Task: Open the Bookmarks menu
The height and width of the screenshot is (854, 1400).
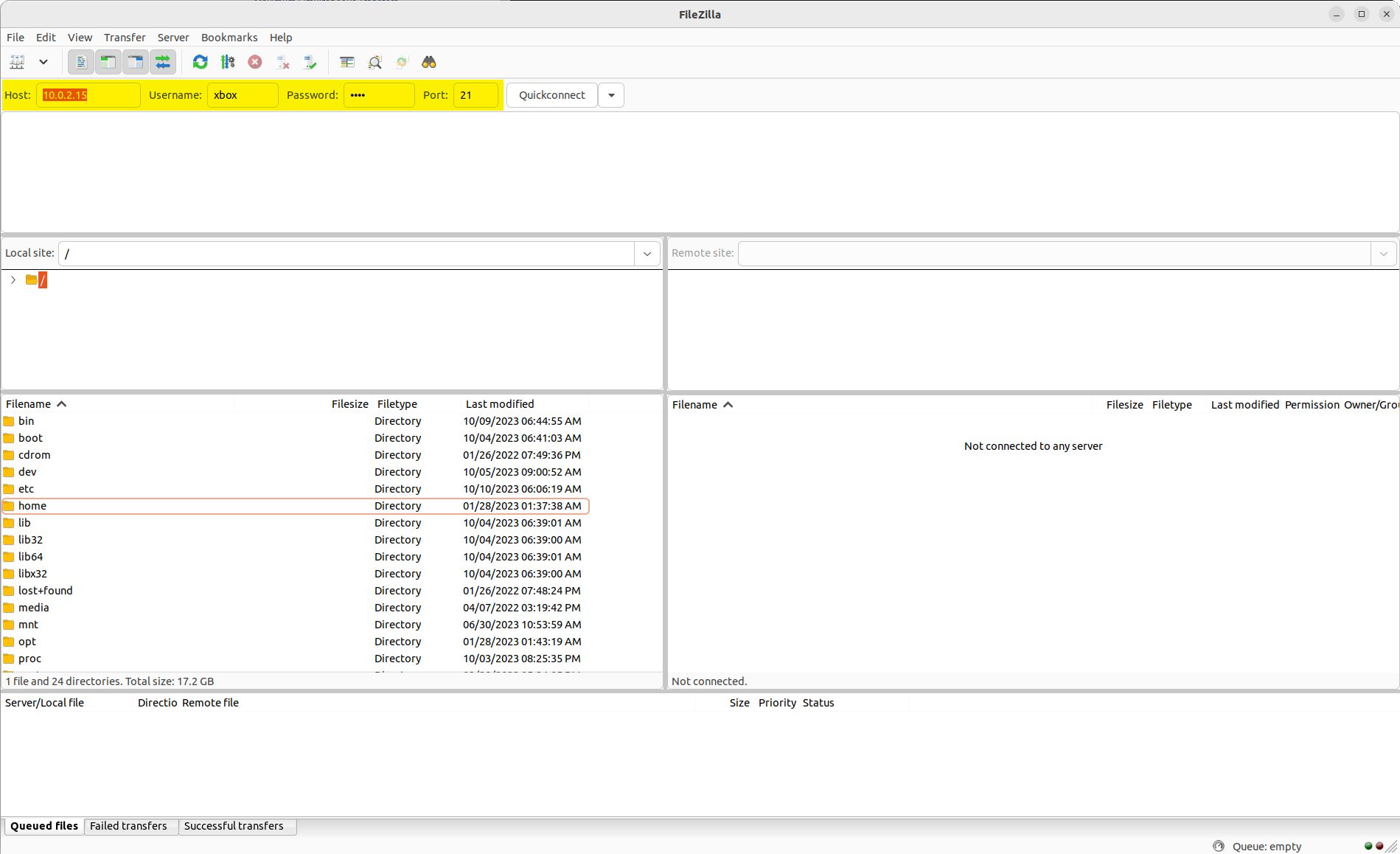Action: click(229, 38)
